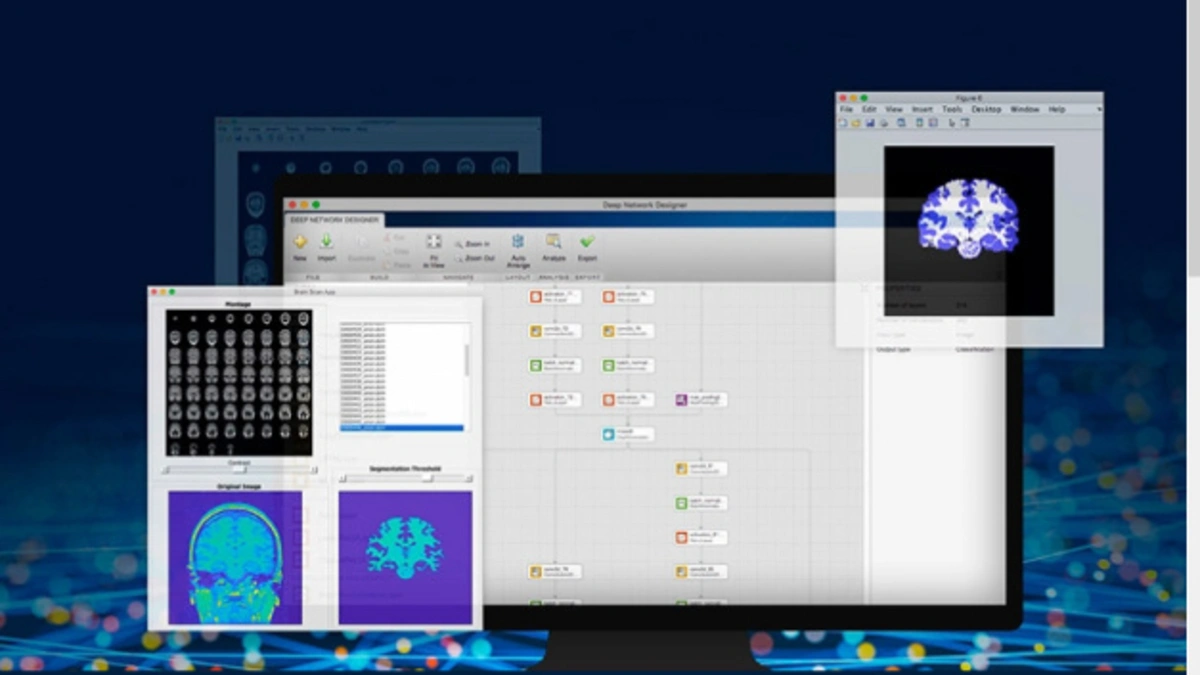Click the faded Copy item in the Build section
This screenshot has width=1200, height=675.
396,252
